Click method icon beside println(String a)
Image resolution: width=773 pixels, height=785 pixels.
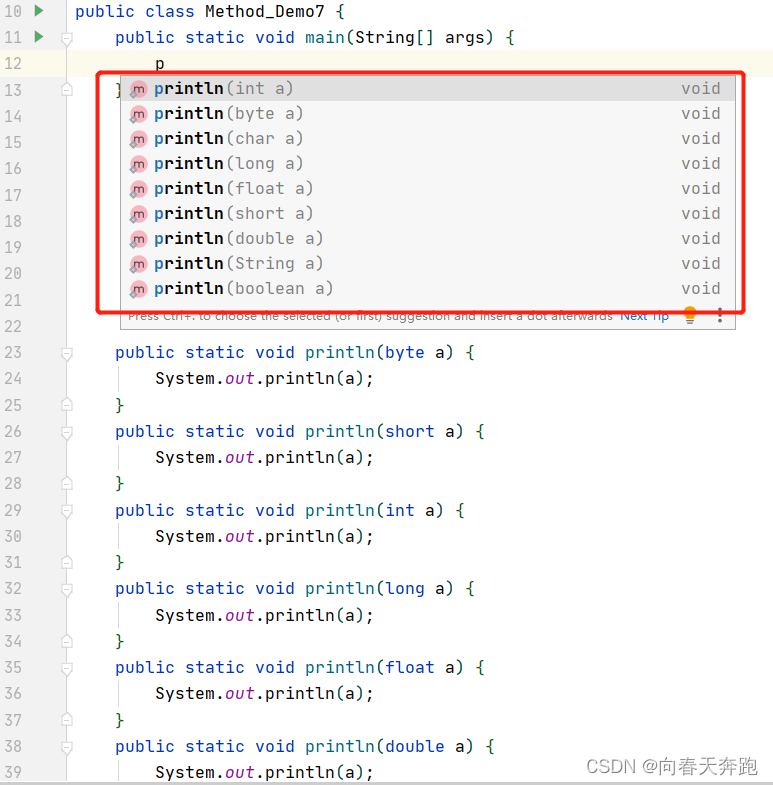pos(138,264)
